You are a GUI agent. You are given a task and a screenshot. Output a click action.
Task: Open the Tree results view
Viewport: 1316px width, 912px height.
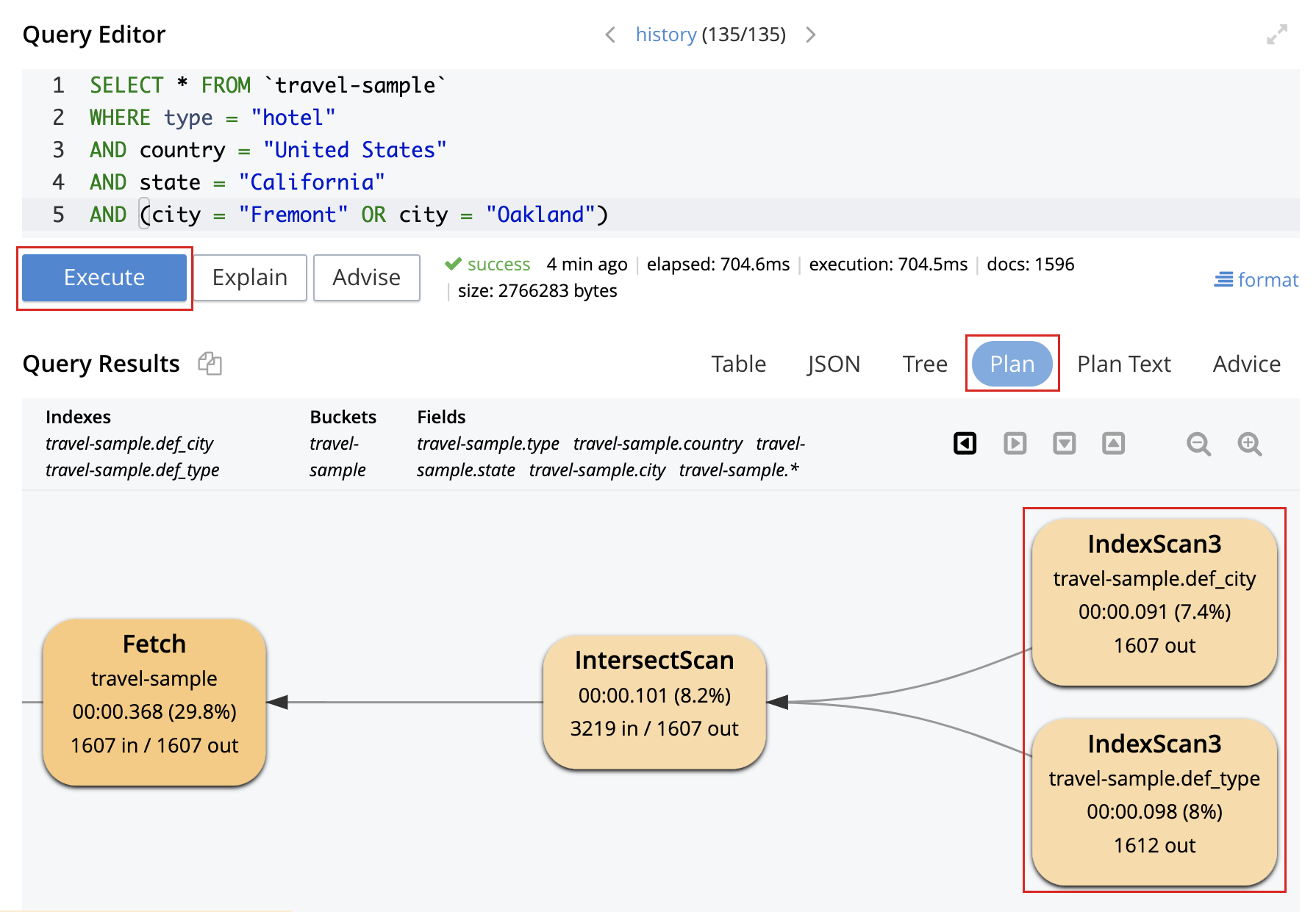tap(924, 363)
